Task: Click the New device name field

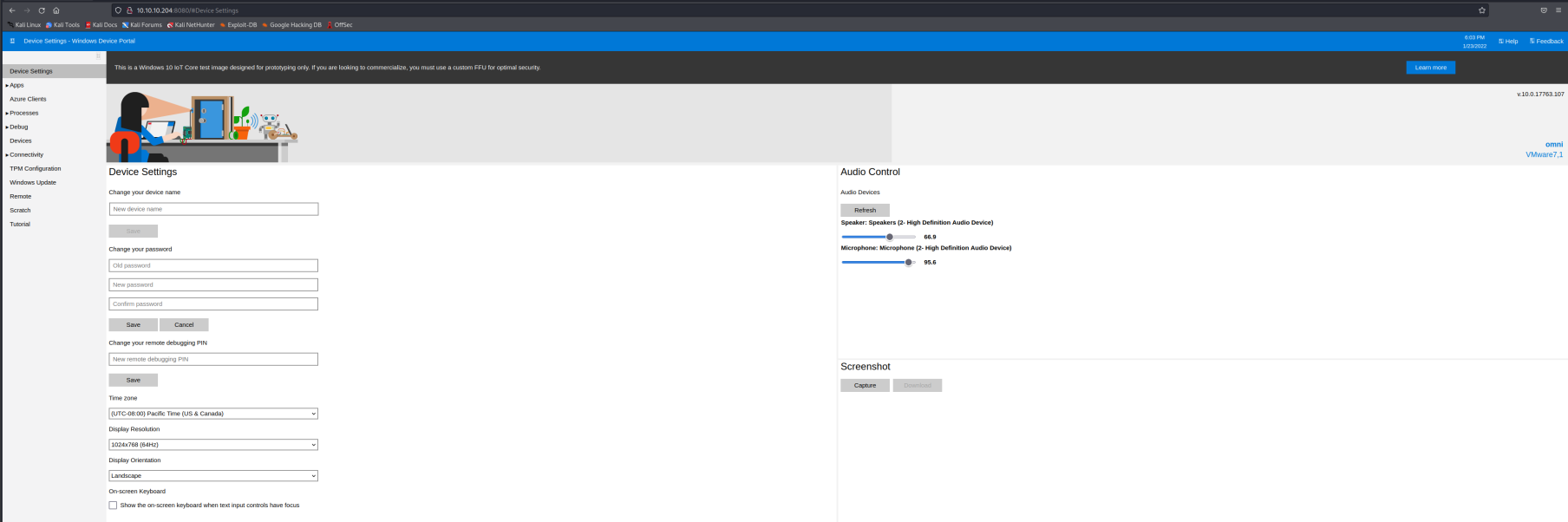Action: tap(213, 209)
